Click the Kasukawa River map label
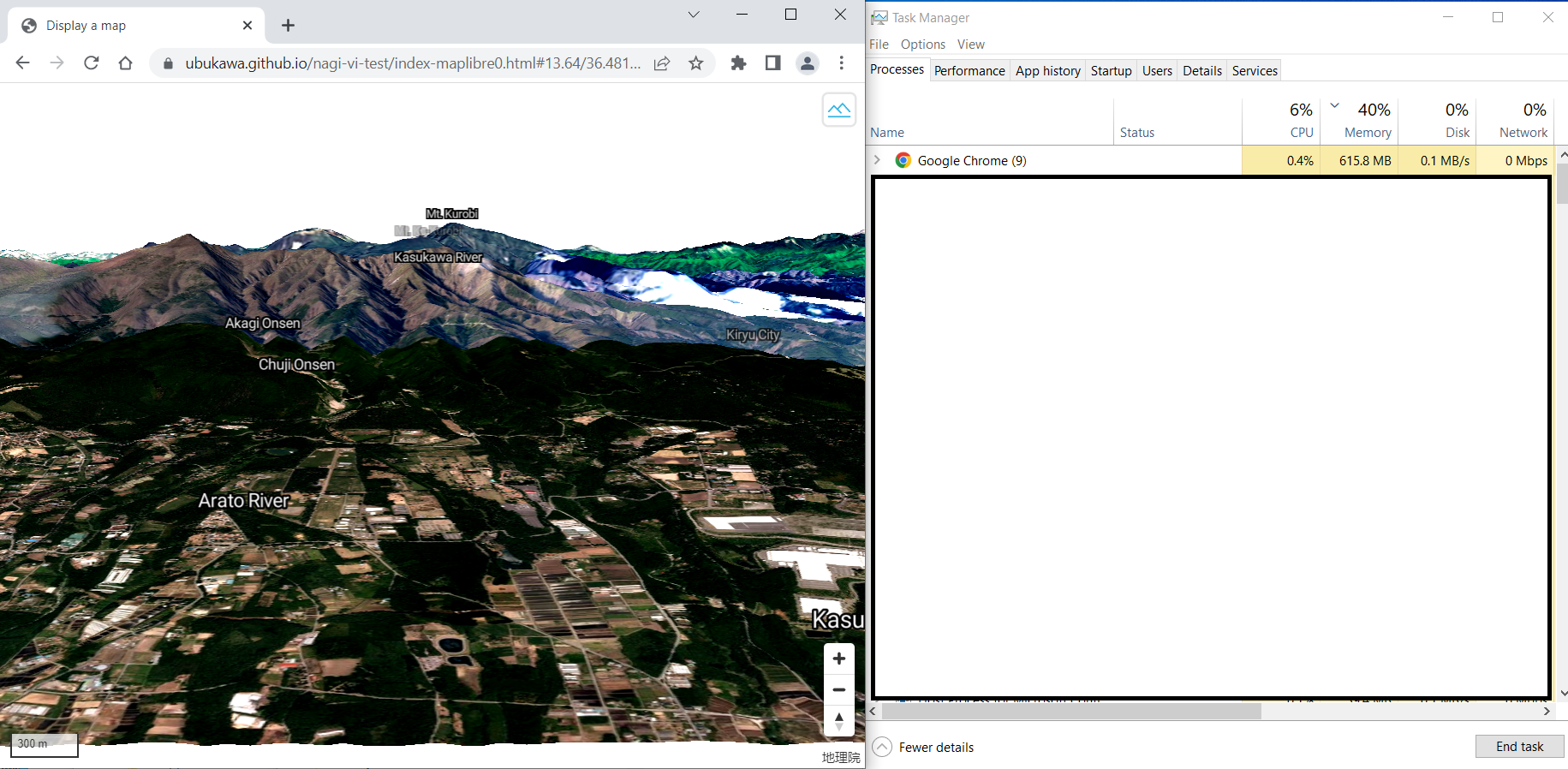The height and width of the screenshot is (769, 1568). click(438, 257)
